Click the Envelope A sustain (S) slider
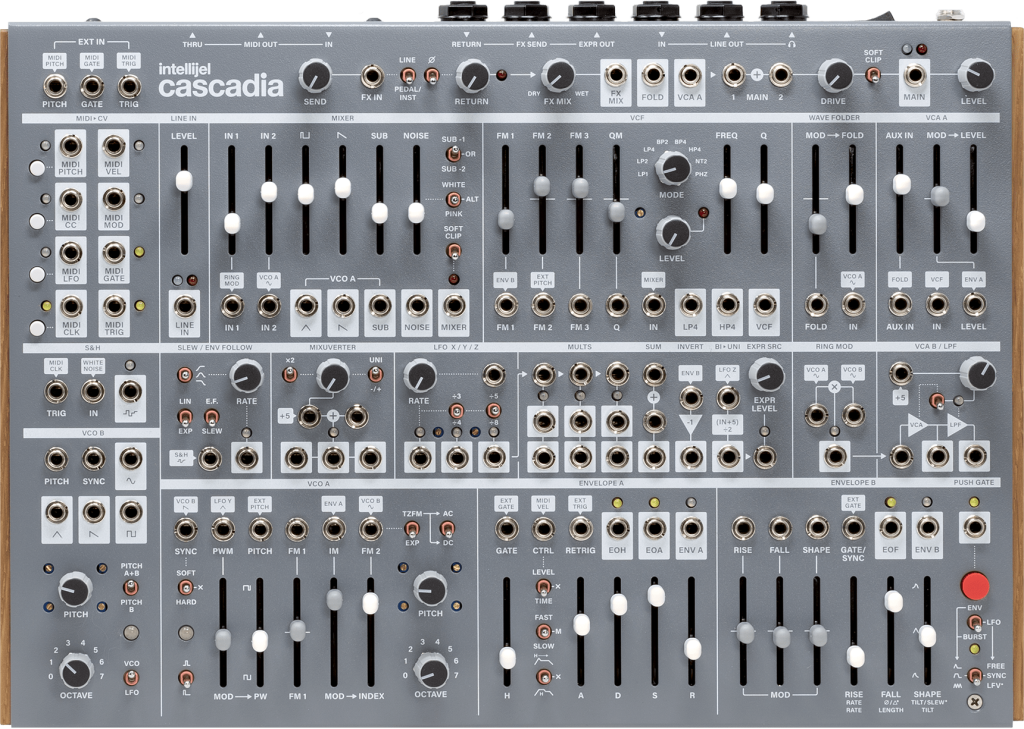 [x=656, y=596]
